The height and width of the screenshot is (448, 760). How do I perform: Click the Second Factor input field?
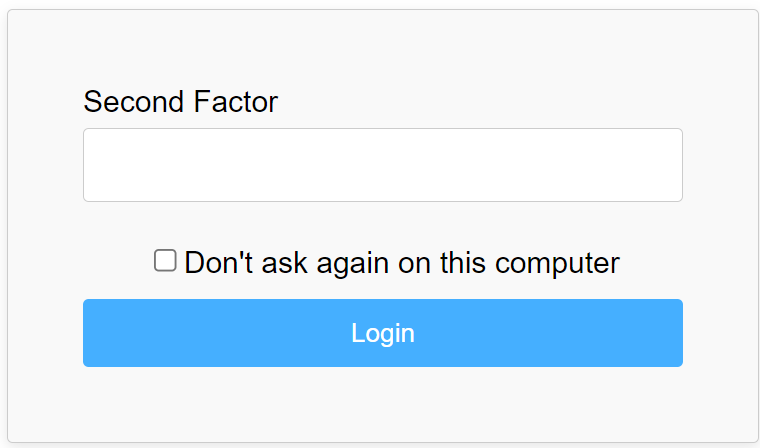(x=383, y=165)
